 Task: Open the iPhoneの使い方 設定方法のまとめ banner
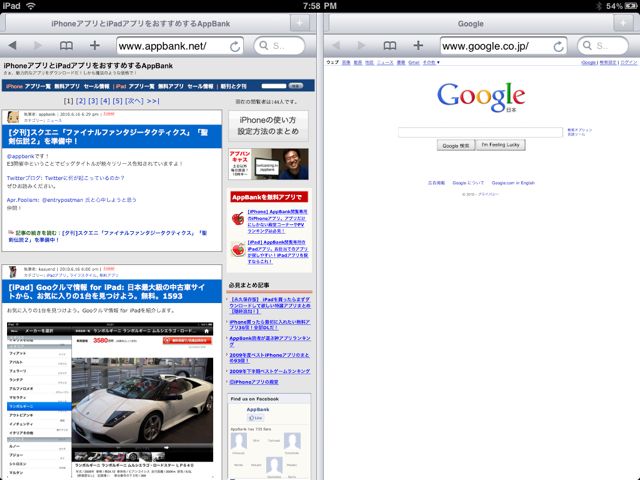coord(269,126)
